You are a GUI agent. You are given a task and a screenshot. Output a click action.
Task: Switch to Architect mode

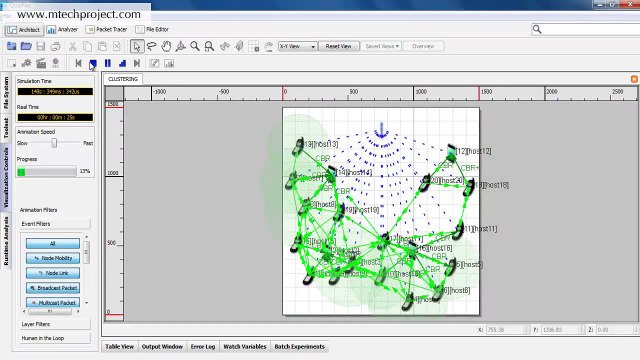pyautogui.click(x=24, y=30)
